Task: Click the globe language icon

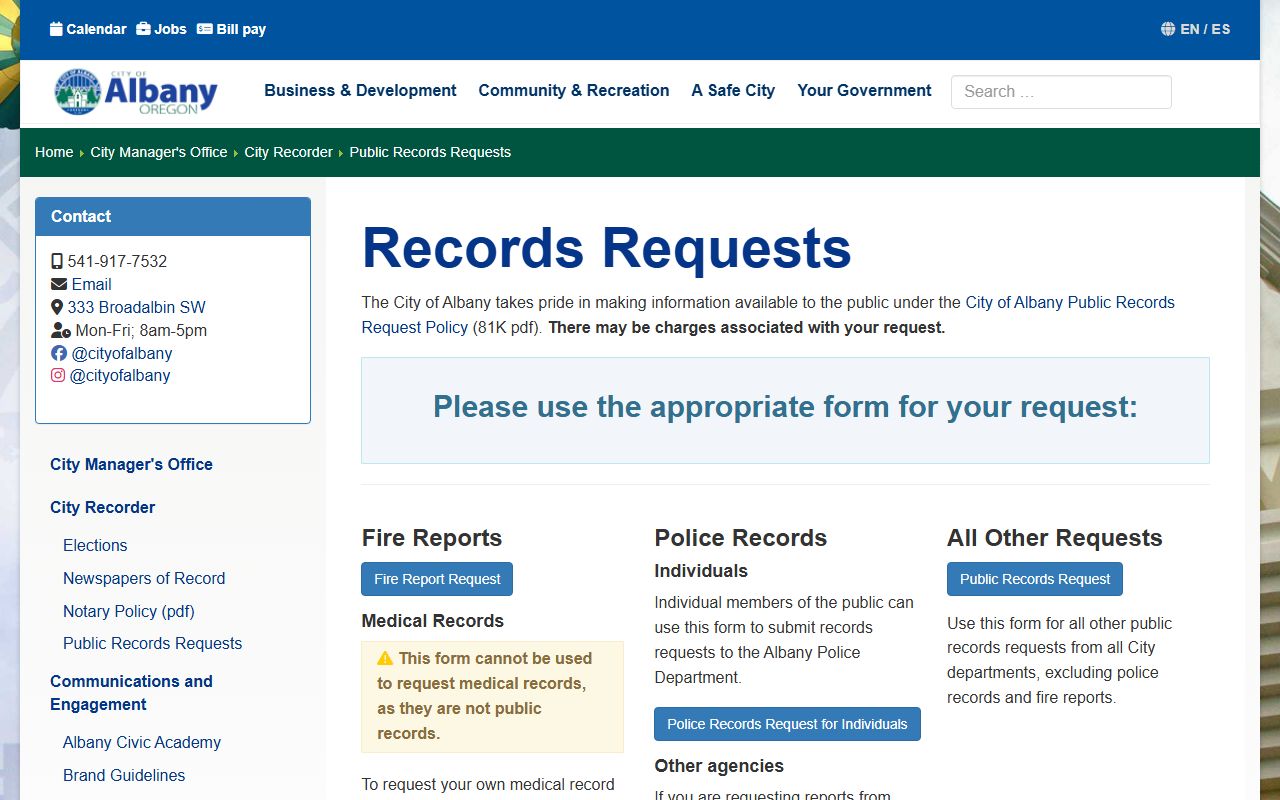Action: click(1168, 29)
